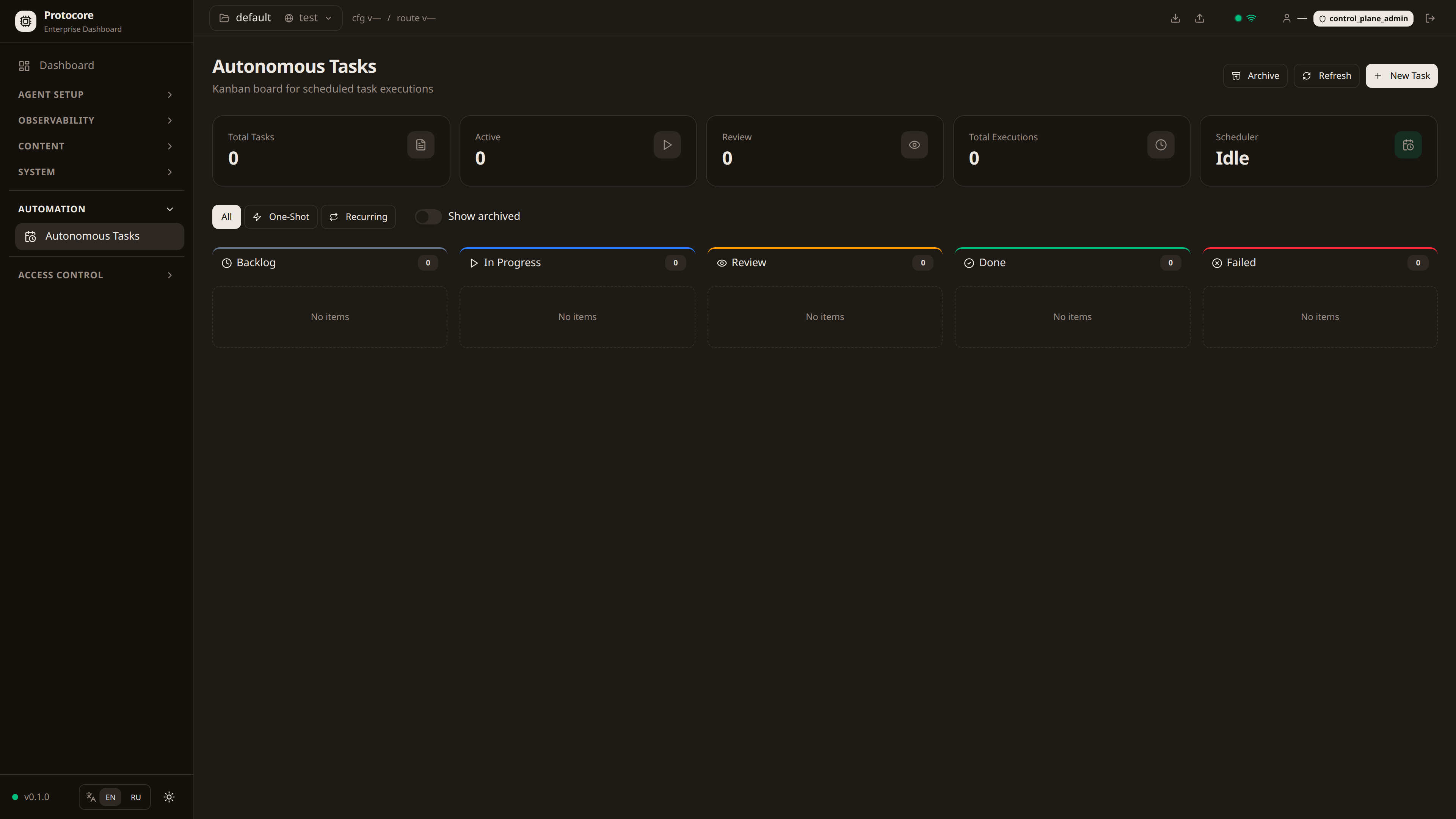The height and width of the screenshot is (819, 1456).
Task: Open Dashboard in the sidebar
Action: (66, 66)
